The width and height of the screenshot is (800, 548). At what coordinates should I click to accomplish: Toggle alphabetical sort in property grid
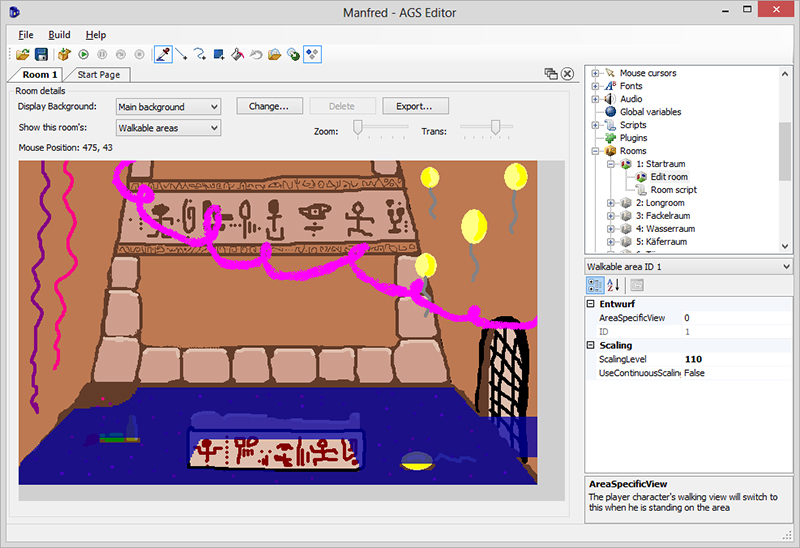(x=613, y=286)
